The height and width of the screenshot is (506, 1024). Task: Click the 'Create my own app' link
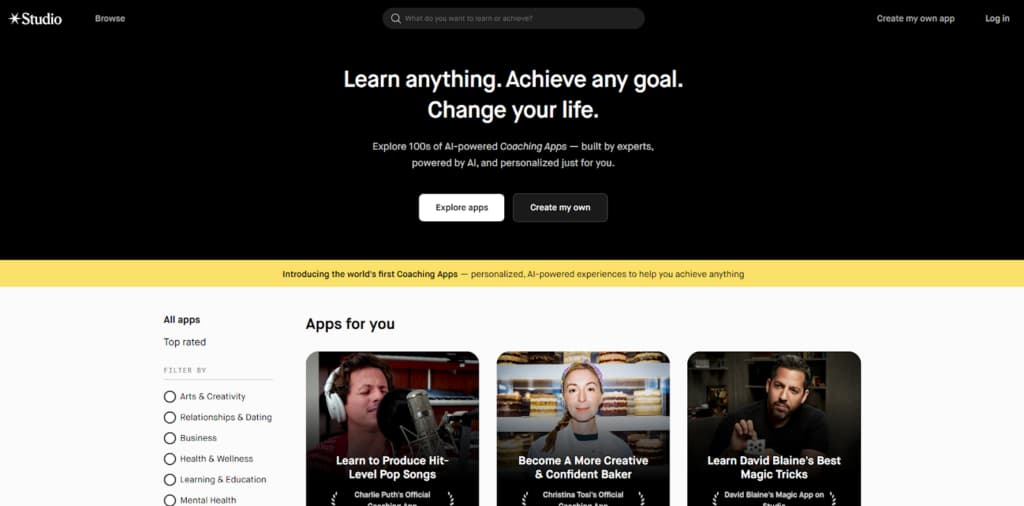point(916,18)
